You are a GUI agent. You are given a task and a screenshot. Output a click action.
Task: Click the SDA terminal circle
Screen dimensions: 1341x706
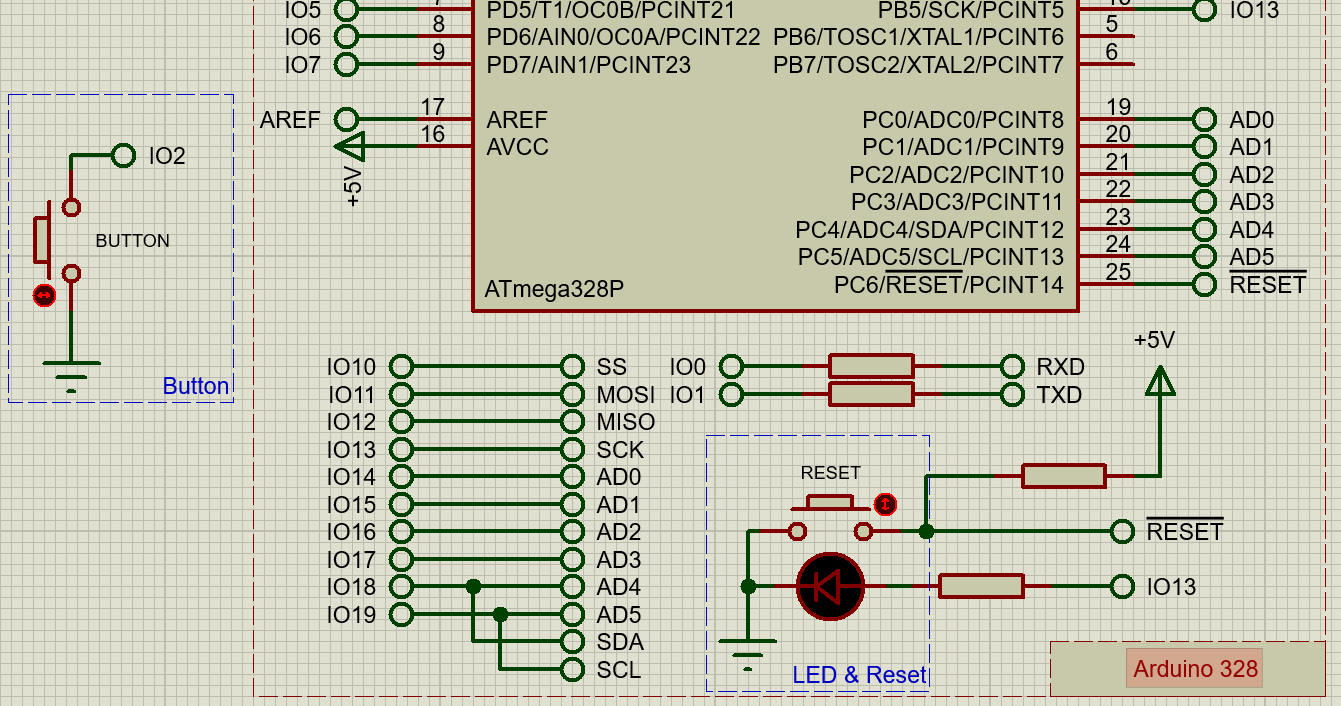point(573,642)
